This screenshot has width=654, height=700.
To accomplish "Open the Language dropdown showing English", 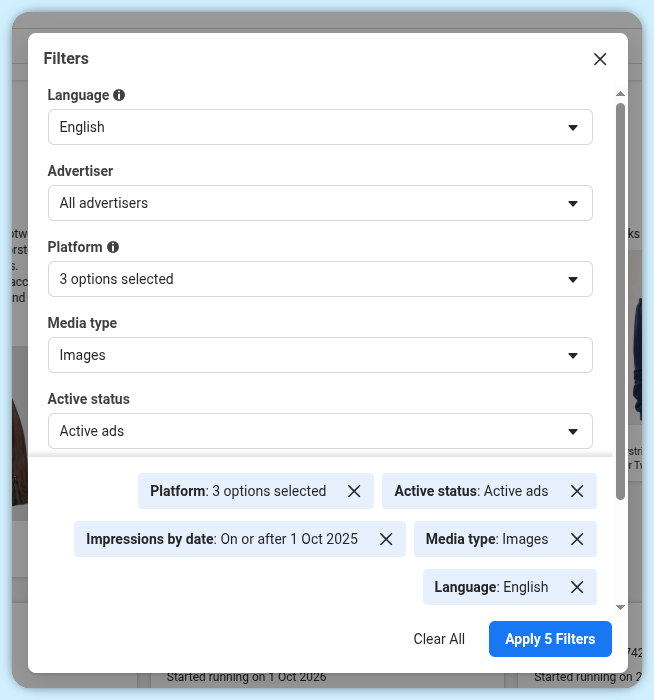I will coord(320,127).
